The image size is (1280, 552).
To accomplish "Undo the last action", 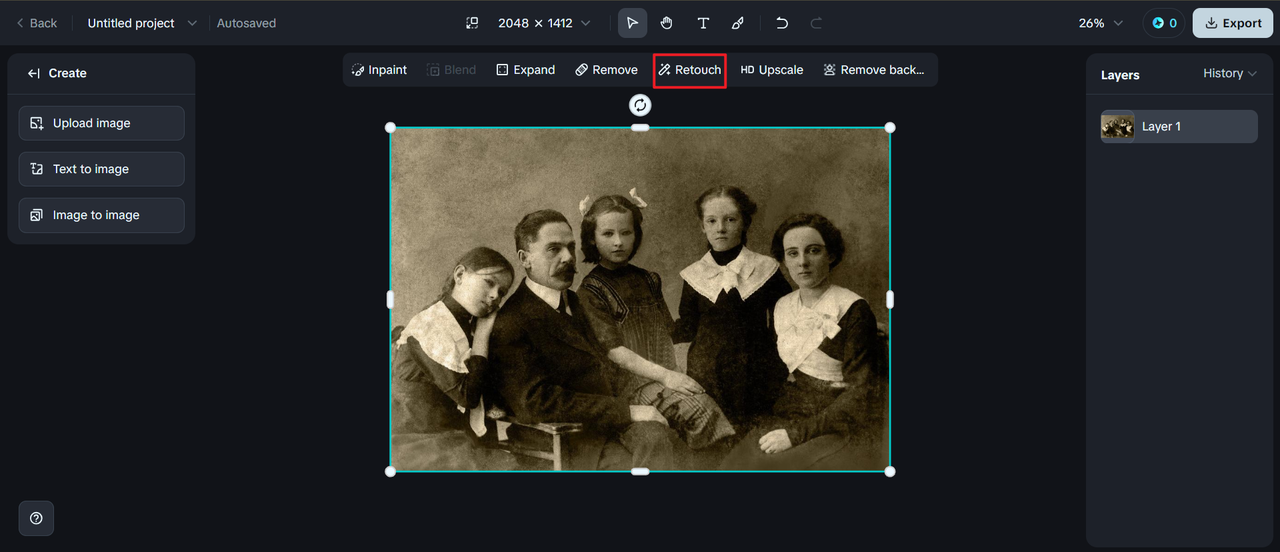I will coord(782,23).
